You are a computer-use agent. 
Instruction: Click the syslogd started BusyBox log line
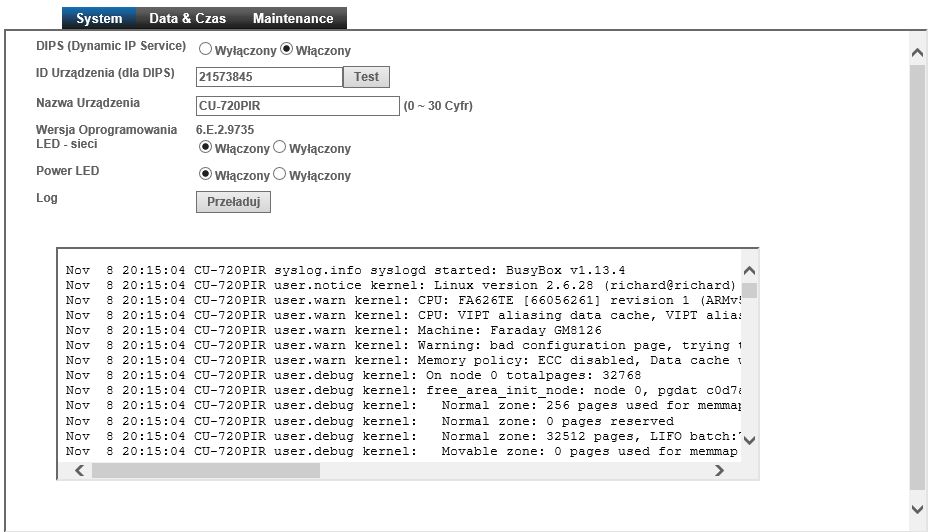(x=345, y=270)
